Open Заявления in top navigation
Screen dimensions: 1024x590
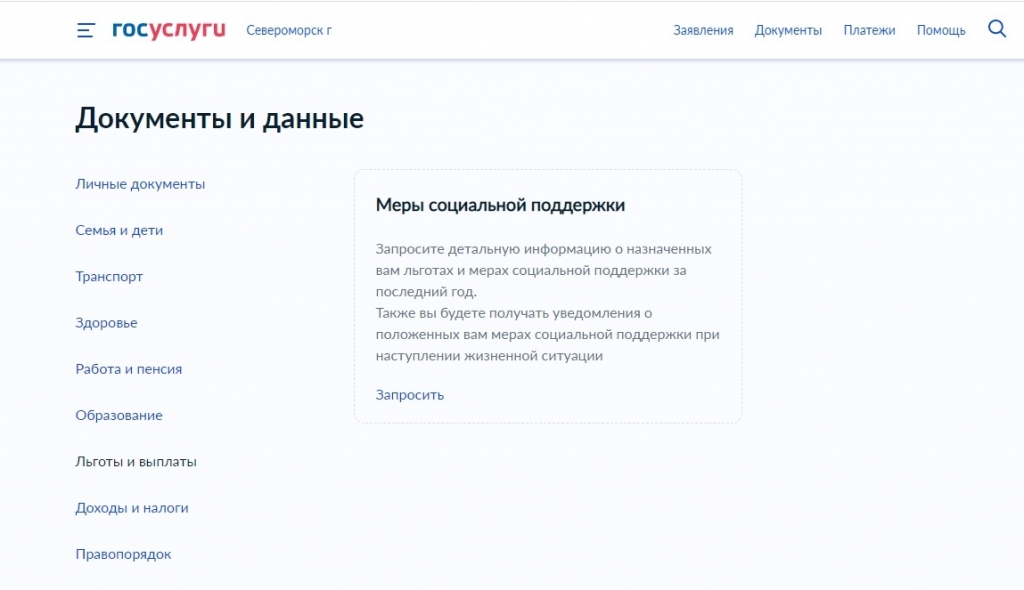[703, 31]
